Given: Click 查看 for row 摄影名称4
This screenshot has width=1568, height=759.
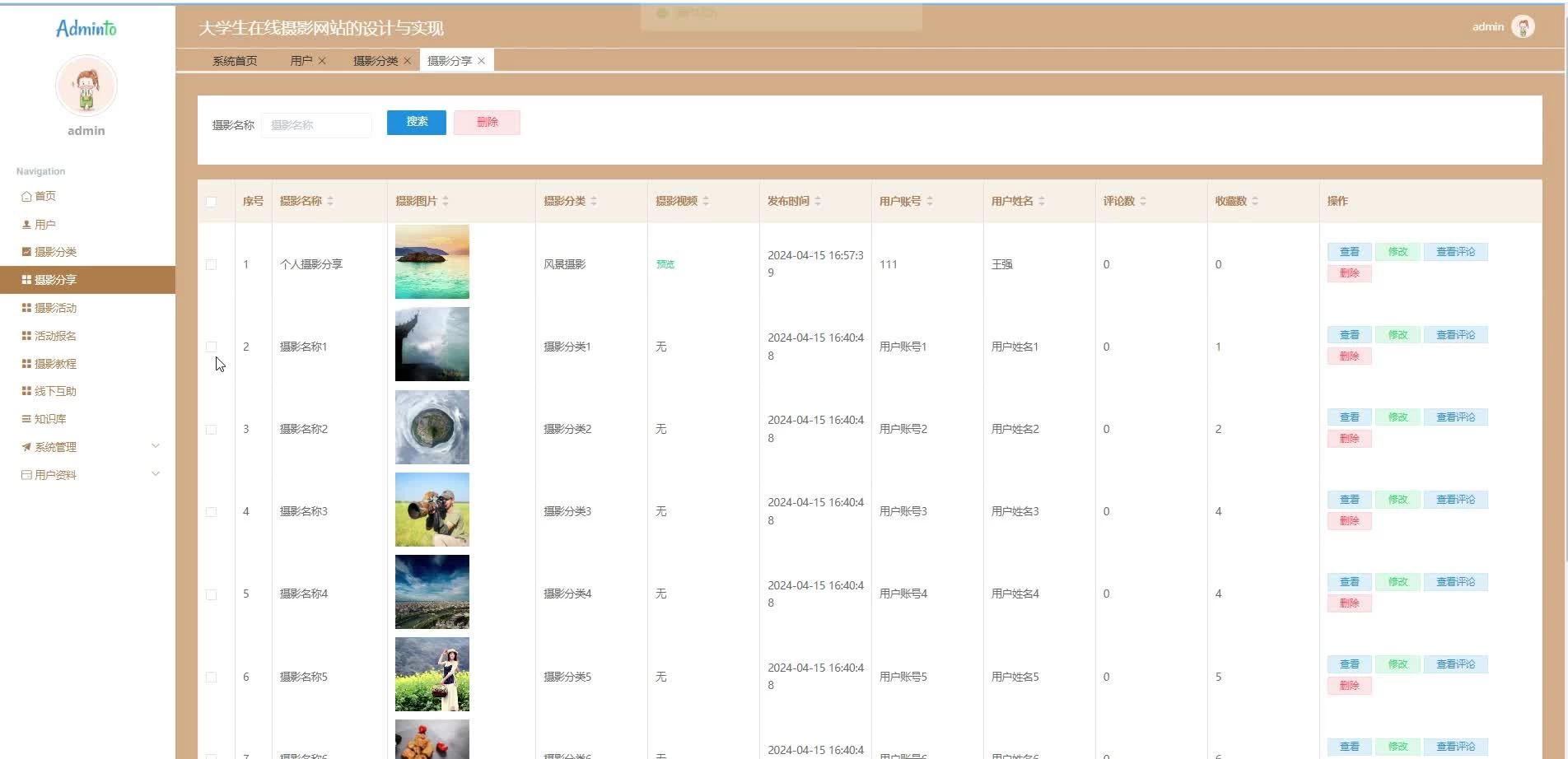Looking at the screenshot, I should point(1349,582).
